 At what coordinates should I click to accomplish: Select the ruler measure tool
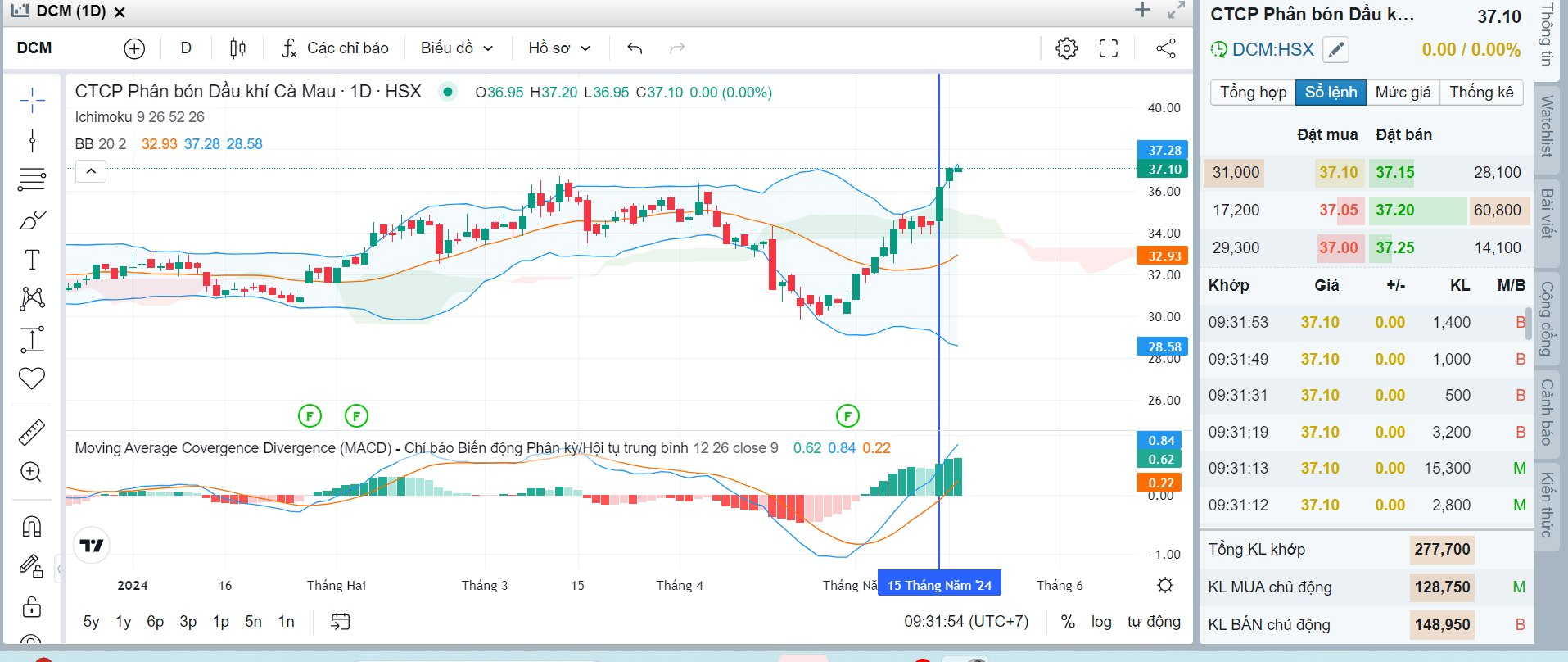pyautogui.click(x=32, y=432)
